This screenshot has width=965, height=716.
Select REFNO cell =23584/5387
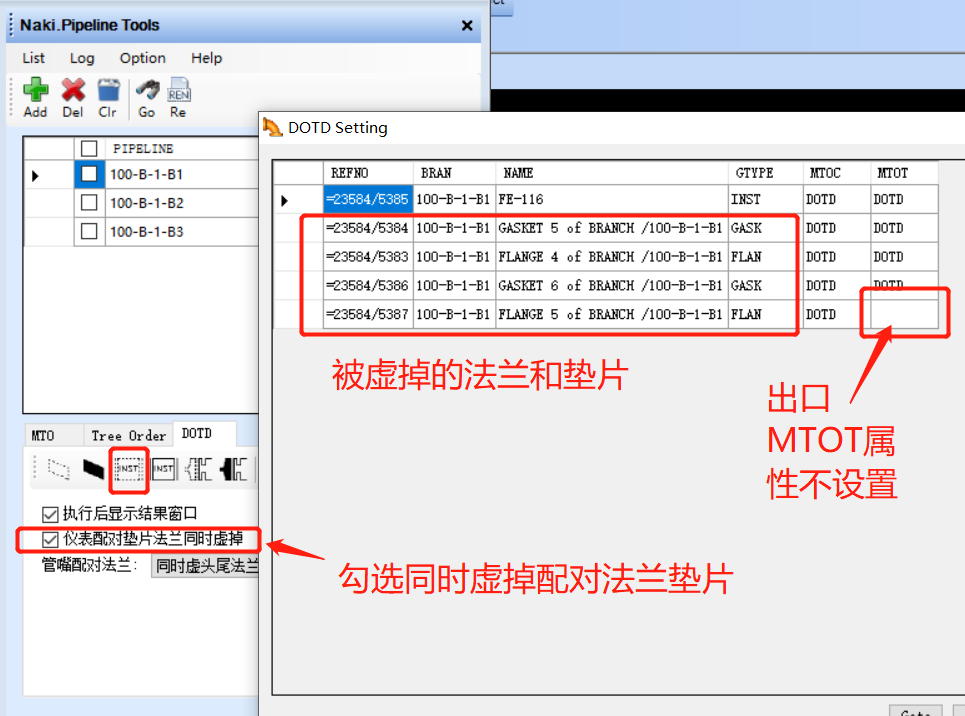coord(368,314)
